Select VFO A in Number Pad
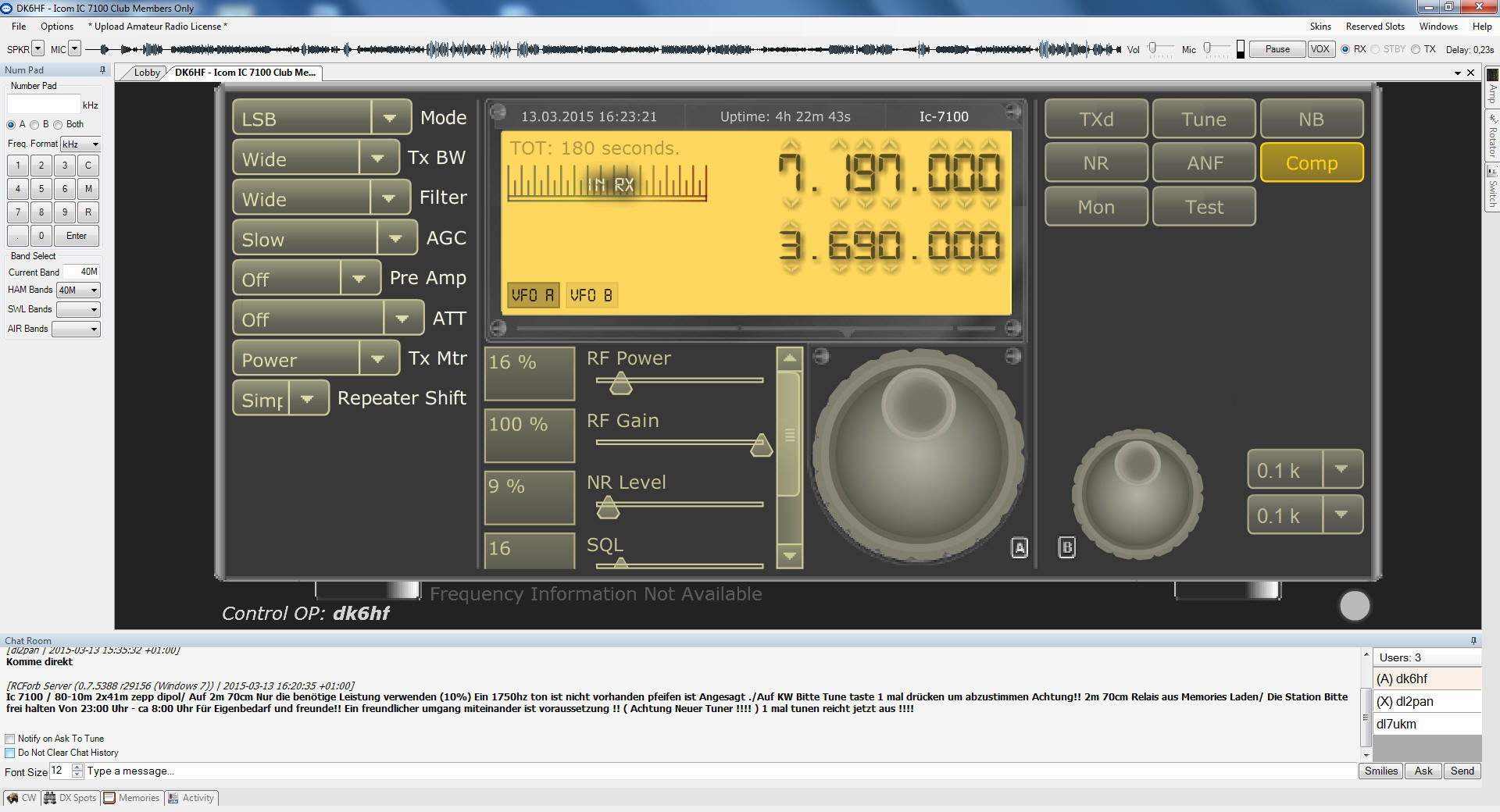 pyautogui.click(x=11, y=125)
